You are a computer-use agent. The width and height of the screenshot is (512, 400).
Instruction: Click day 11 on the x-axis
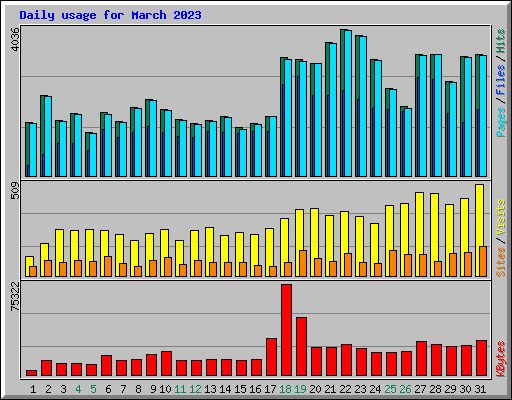coord(180,389)
